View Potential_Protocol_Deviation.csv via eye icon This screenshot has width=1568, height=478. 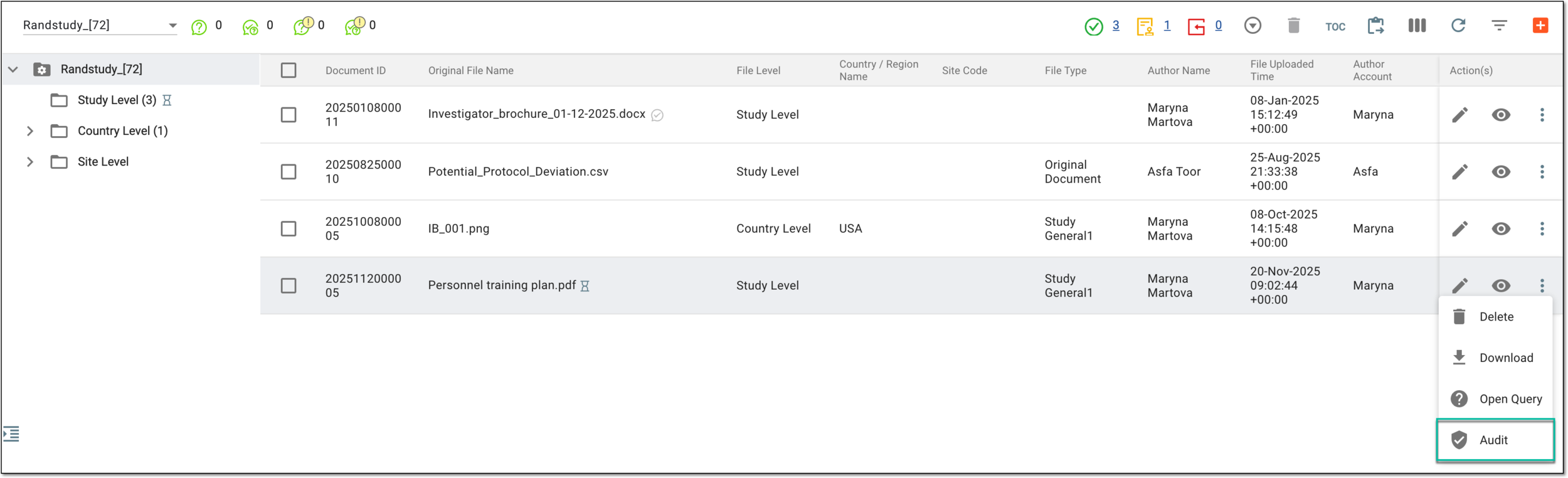(1501, 172)
